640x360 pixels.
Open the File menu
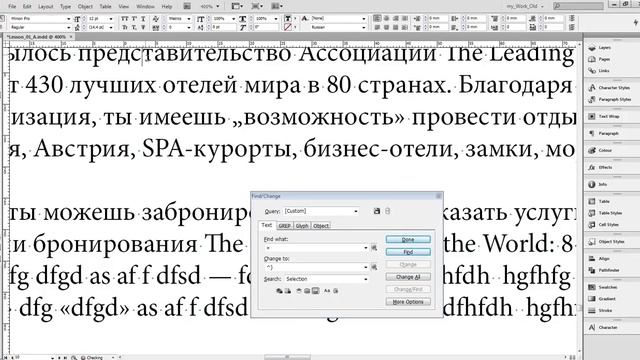[x=12, y=7]
